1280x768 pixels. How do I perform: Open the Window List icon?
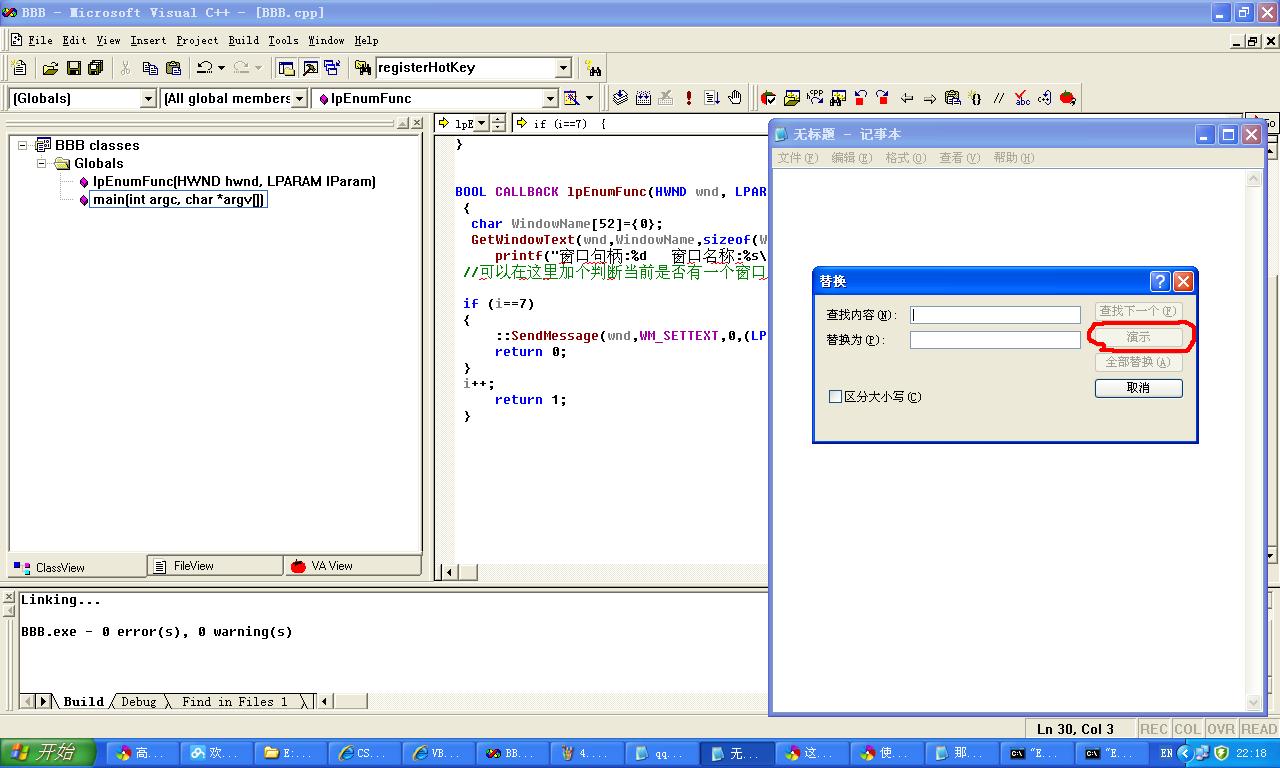coord(332,68)
